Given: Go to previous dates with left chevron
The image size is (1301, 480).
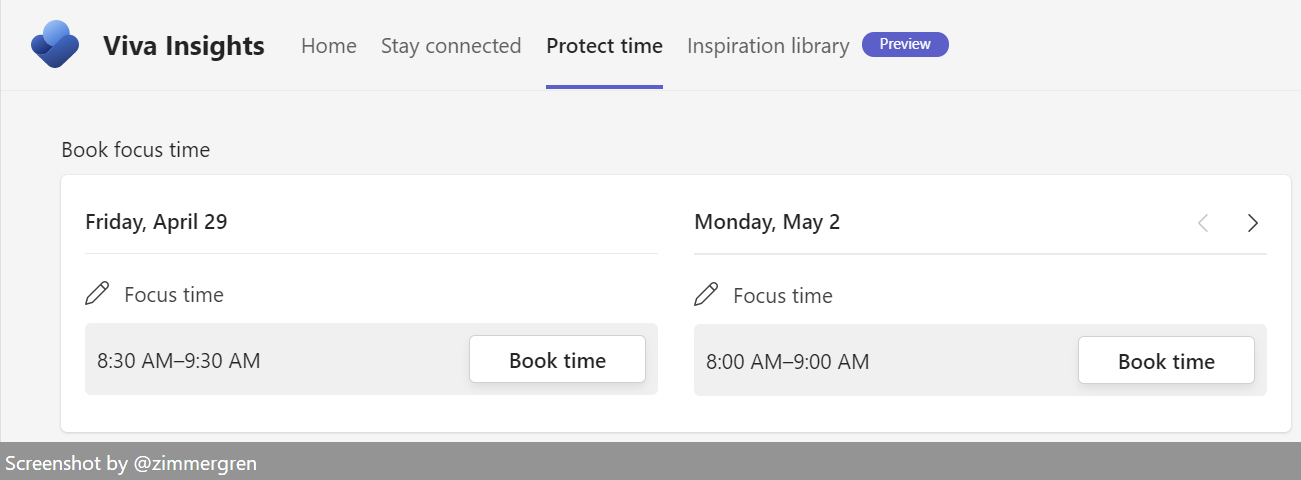Looking at the screenshot, I should pyautogui.click(x=1203, y=223).
